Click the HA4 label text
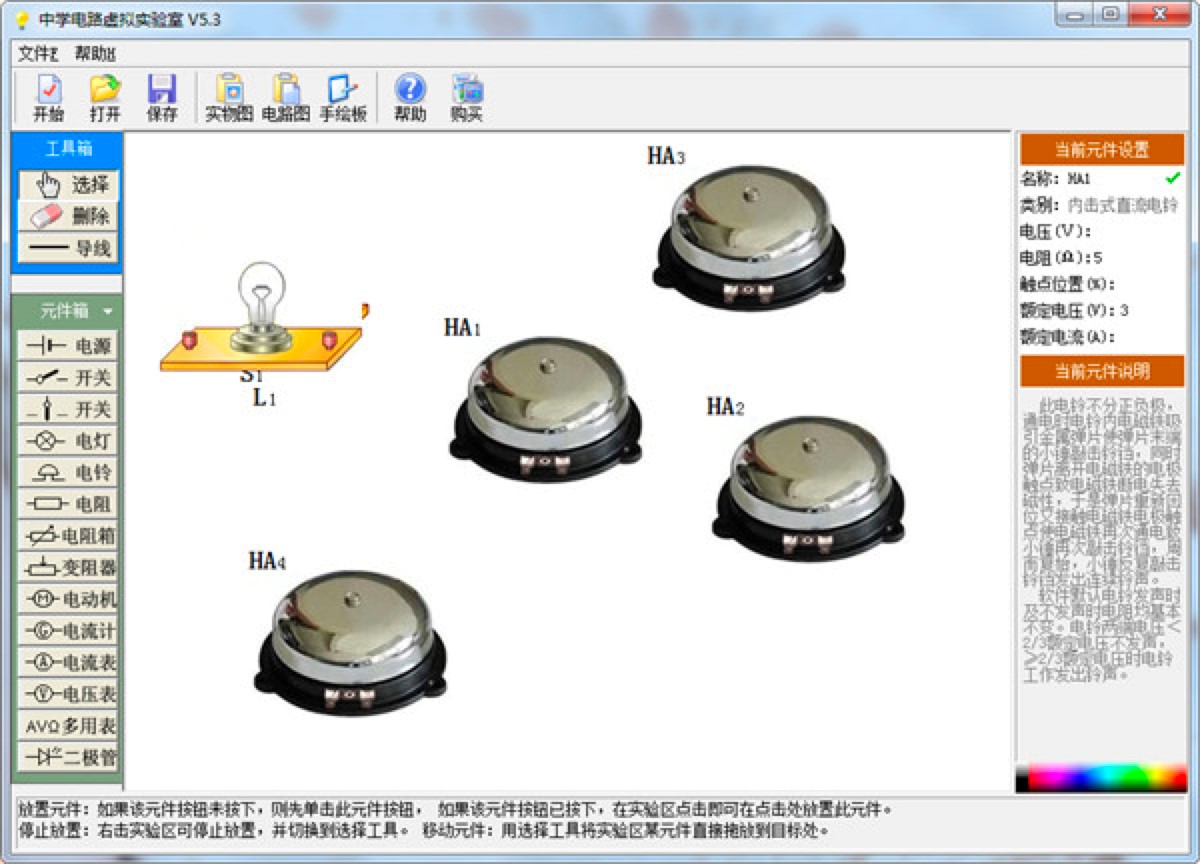 coord(267,561)
